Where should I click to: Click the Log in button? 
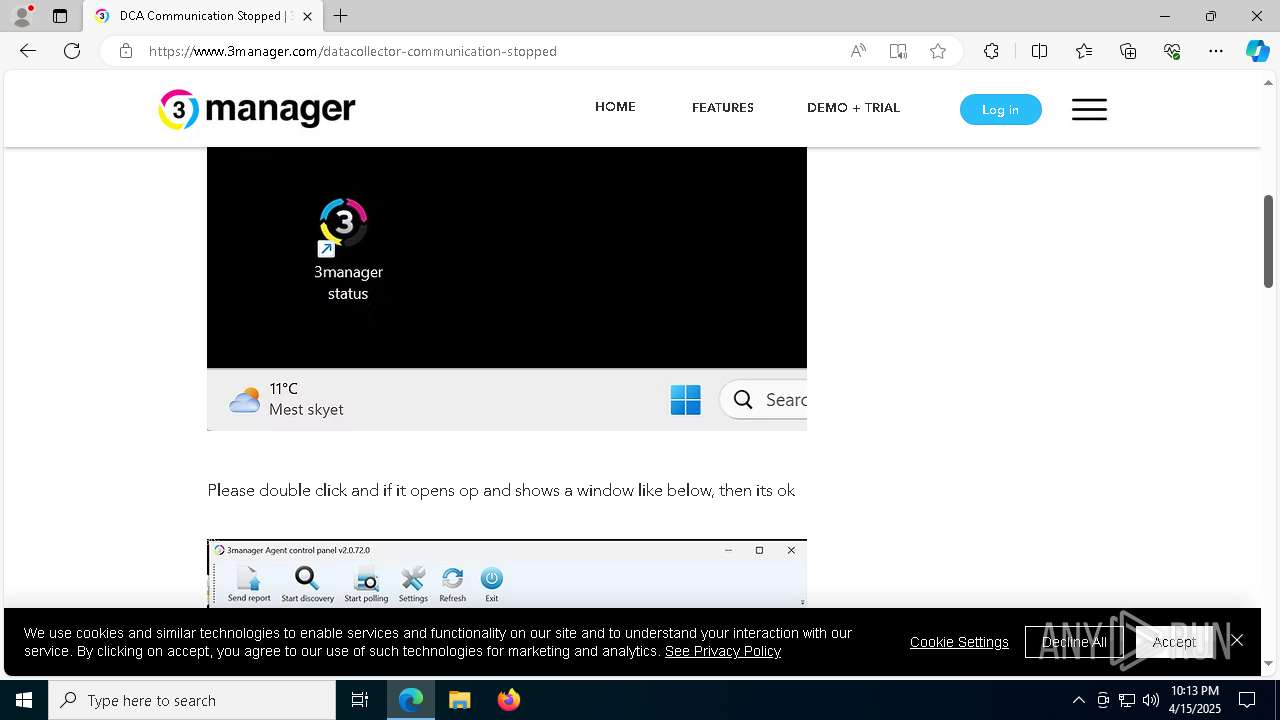point(1000,109)
